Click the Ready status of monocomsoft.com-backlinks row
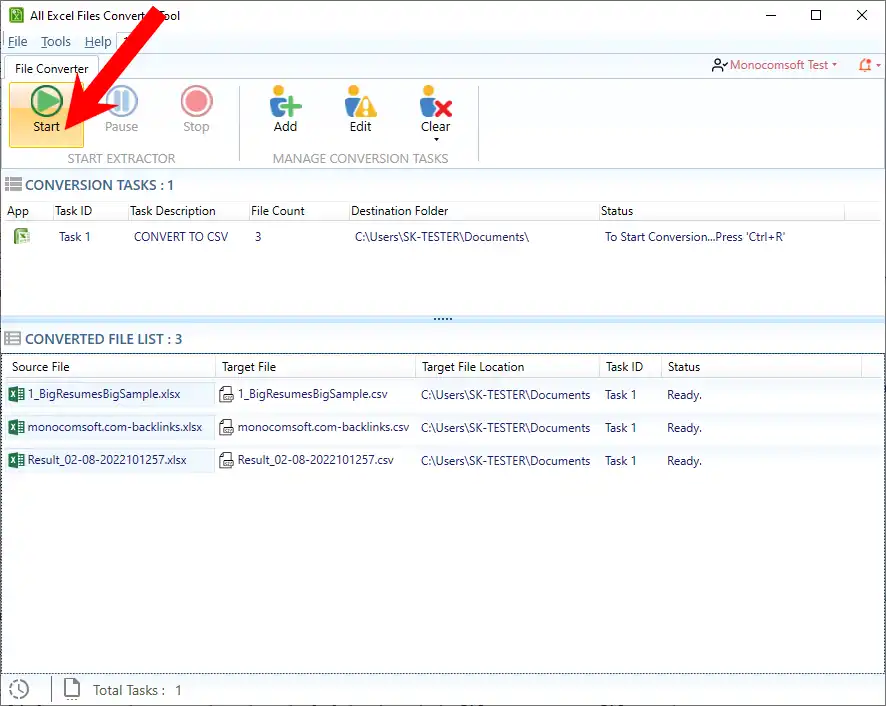The height and width of the screenshot is (706, 886). pyautogui.click(x=684, y=428)
